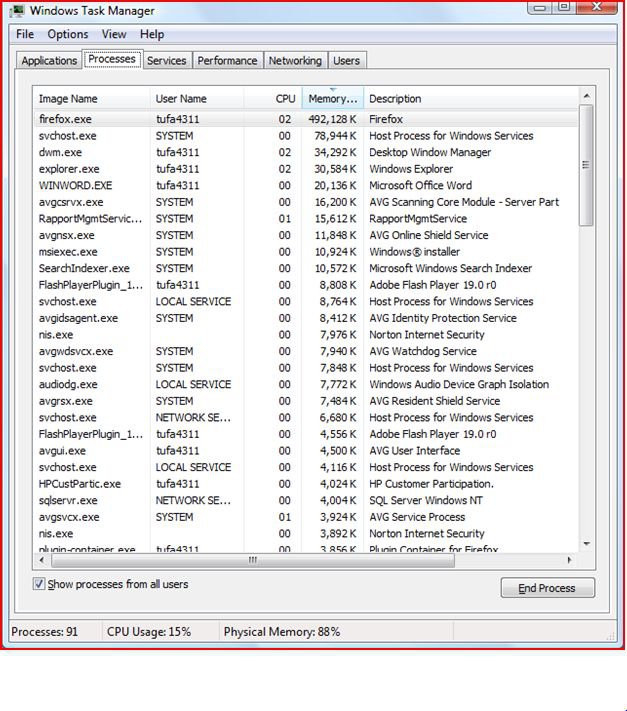The height and width of the screenshot is (711, 627).
Task: Switch to the Users tab
Action: (x=346, y=61)
